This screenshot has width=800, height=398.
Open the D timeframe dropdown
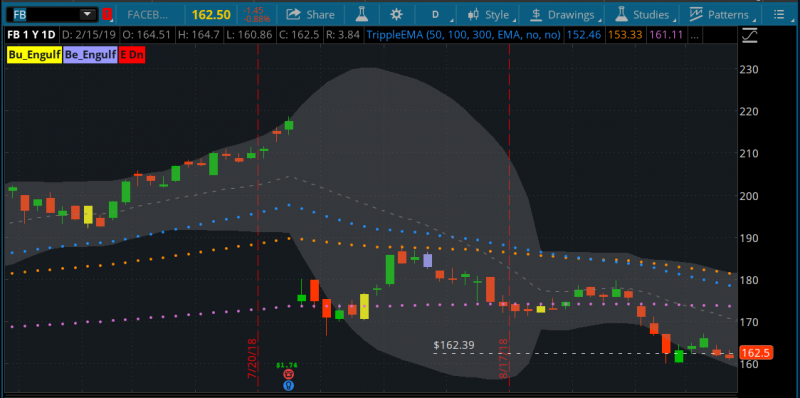(436, 15)
